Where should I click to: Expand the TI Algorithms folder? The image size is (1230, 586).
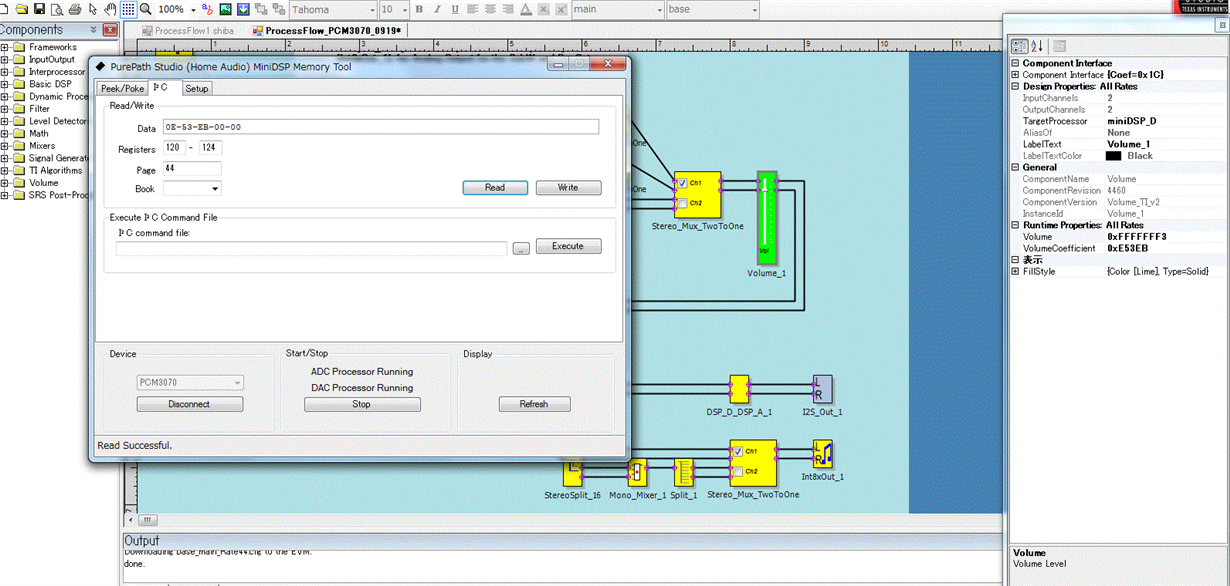click(5, 170)
